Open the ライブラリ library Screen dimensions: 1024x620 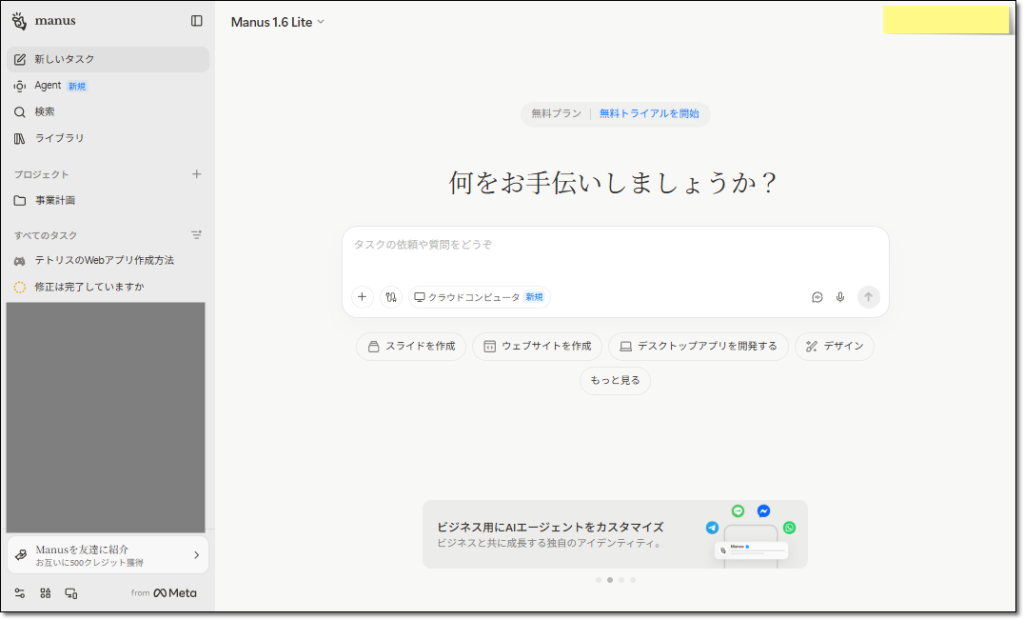(108, 138)
